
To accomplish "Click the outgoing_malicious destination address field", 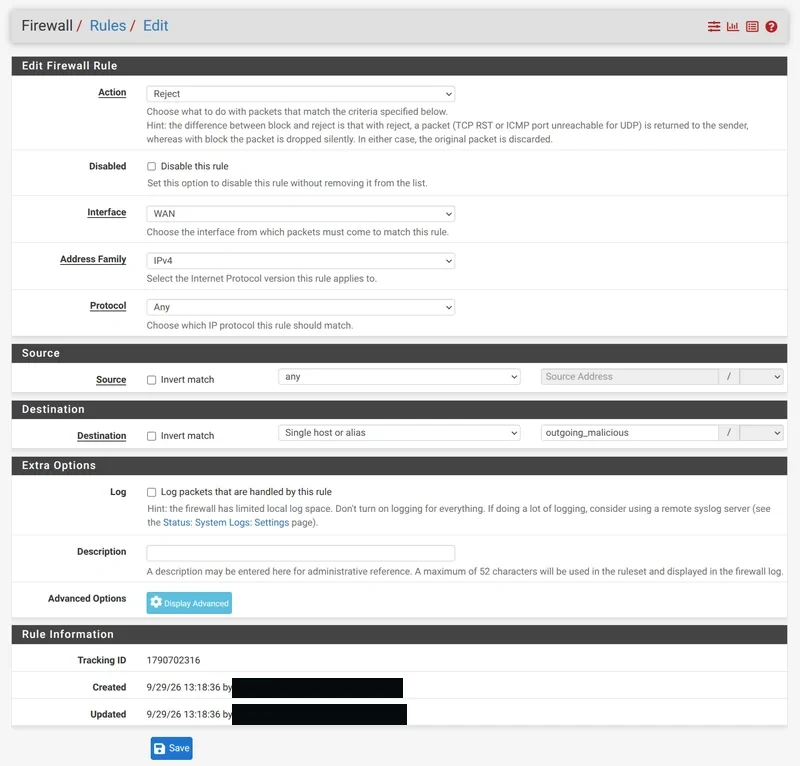I will tap(630, 433).
